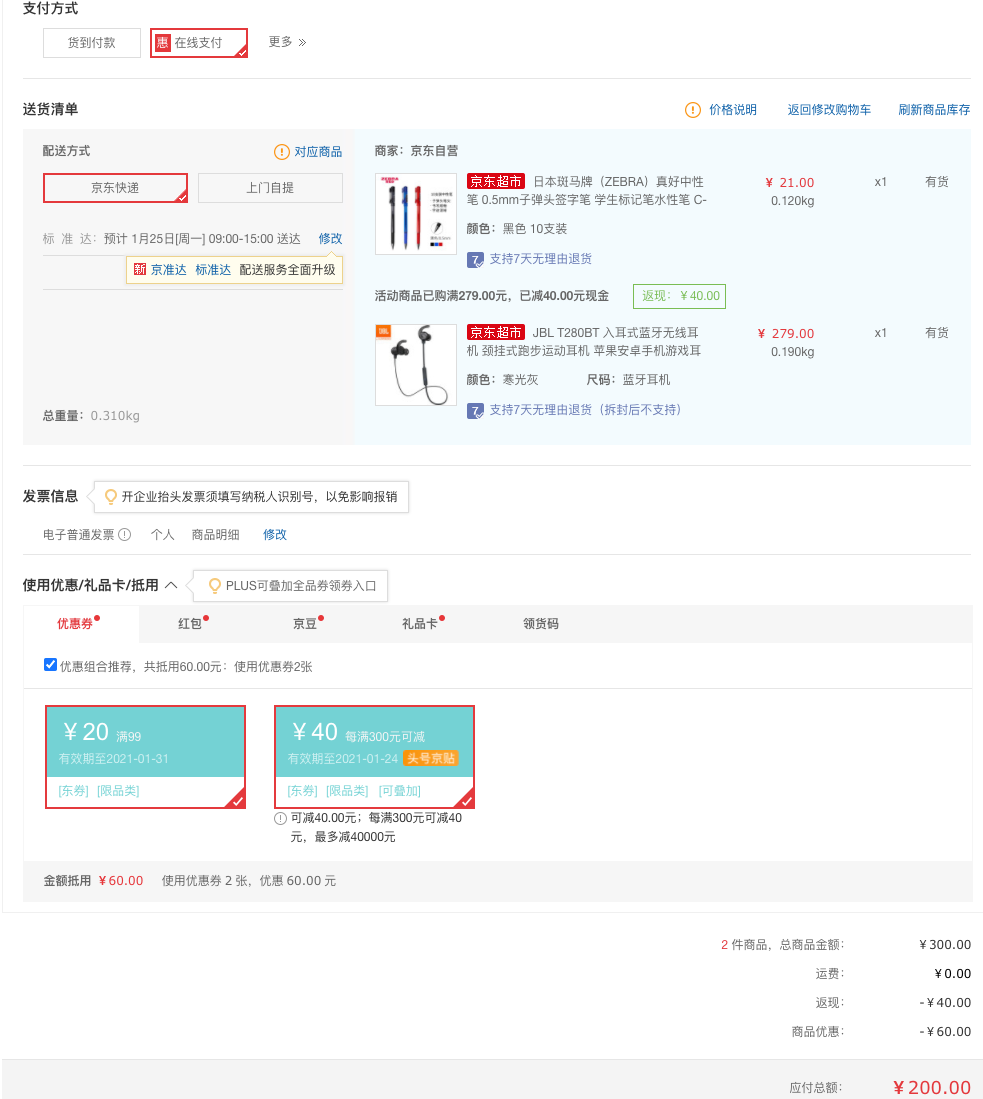Expand 更多 payment options
The width and height of the screenshot is (983, 1099).
(x=287, y=42)
